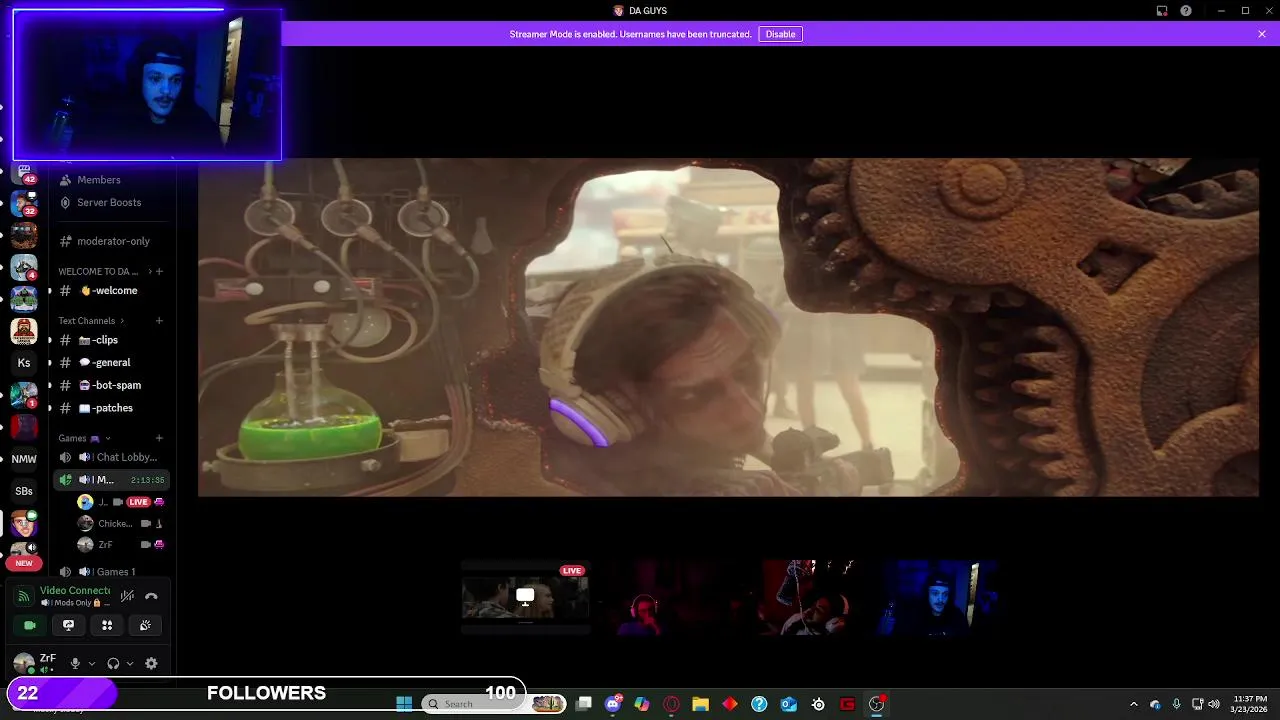The width and height of the screenshot is (1280, 720).
Task: Start an activity button
Action: tap(107, 625)
